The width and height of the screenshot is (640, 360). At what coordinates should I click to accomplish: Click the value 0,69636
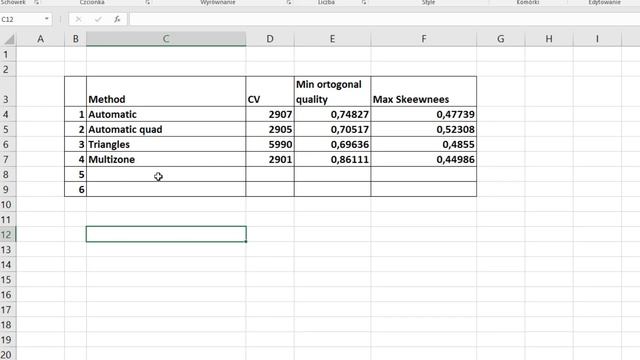pyautogui.click(x=332, y=144)
